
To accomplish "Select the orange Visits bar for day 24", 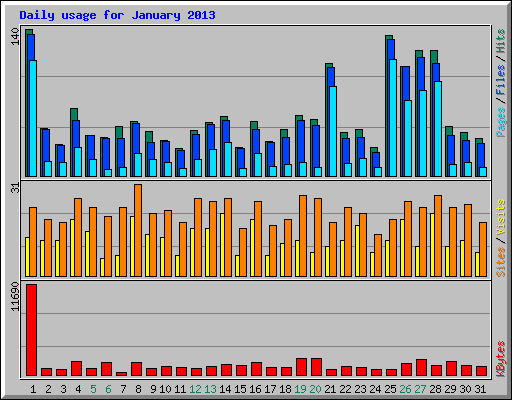I will click(378, 255).
